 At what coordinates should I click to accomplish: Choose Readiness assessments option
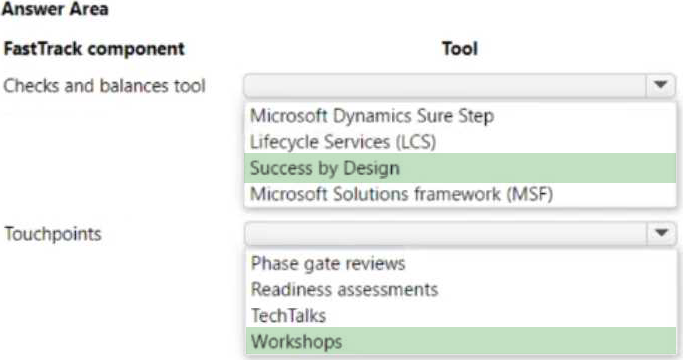[x=461, y=289]
